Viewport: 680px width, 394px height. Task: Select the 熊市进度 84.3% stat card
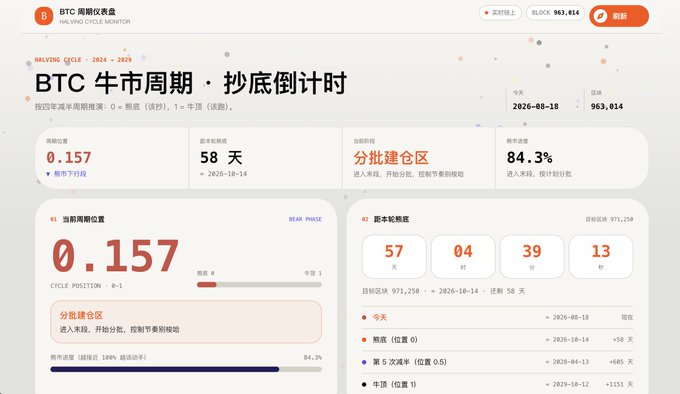[x=572, y=158]
